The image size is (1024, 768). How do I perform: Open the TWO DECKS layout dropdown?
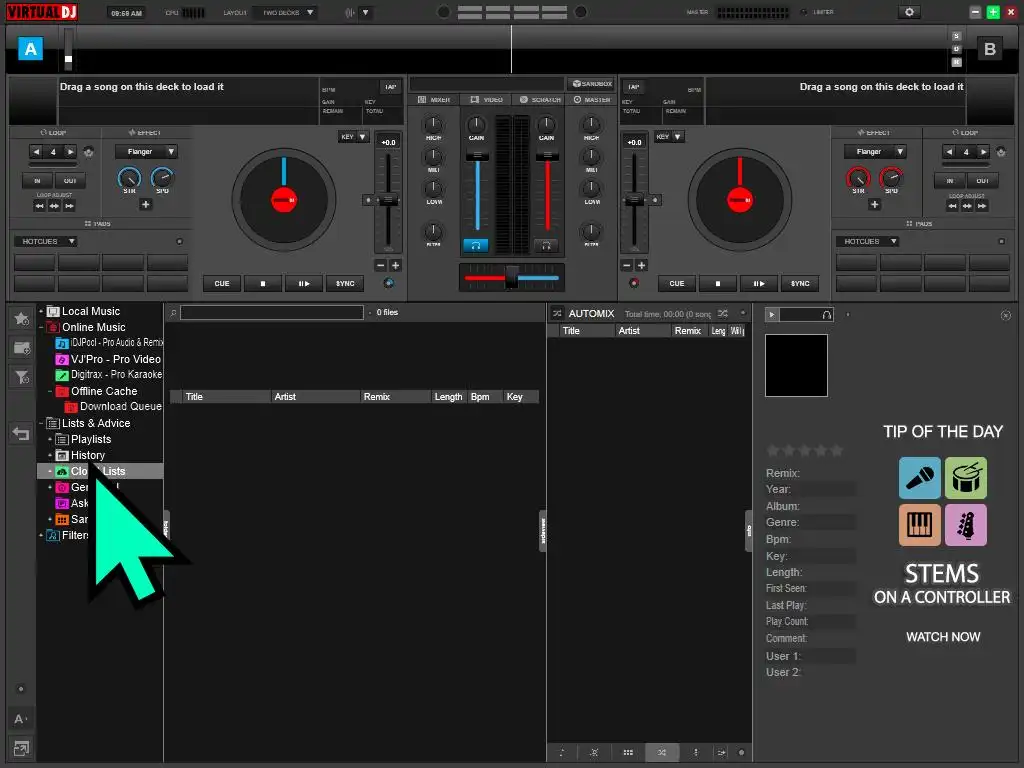click(x=287, y=12)
